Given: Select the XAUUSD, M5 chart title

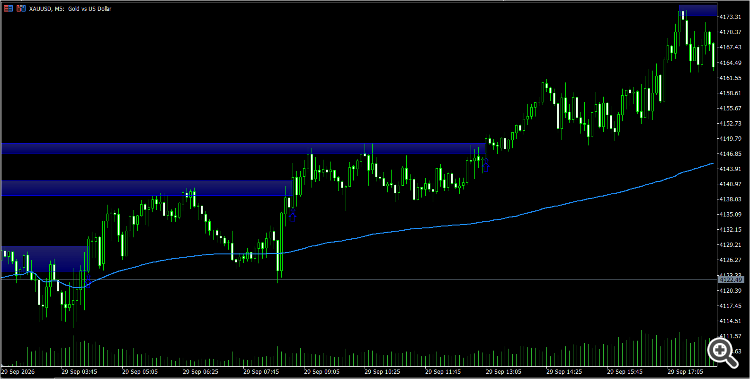Looking at the screenshot, I should coord(70,9).
